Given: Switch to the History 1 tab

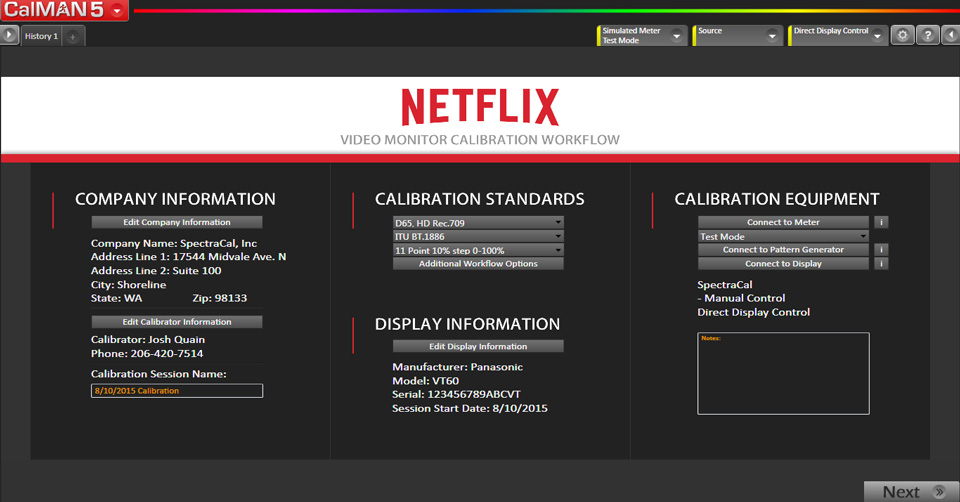Looking at the screenshot, I should pyautogui.click(x=41, y=36).
